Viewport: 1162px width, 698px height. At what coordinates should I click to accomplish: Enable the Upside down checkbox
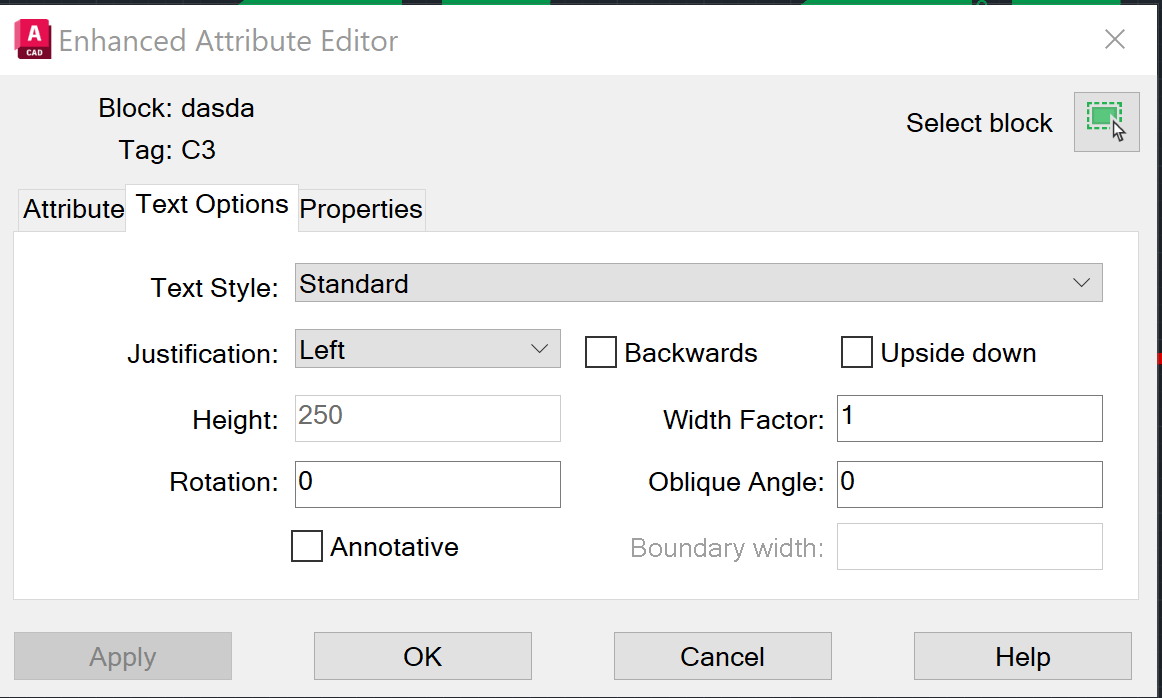pos(857,352)
